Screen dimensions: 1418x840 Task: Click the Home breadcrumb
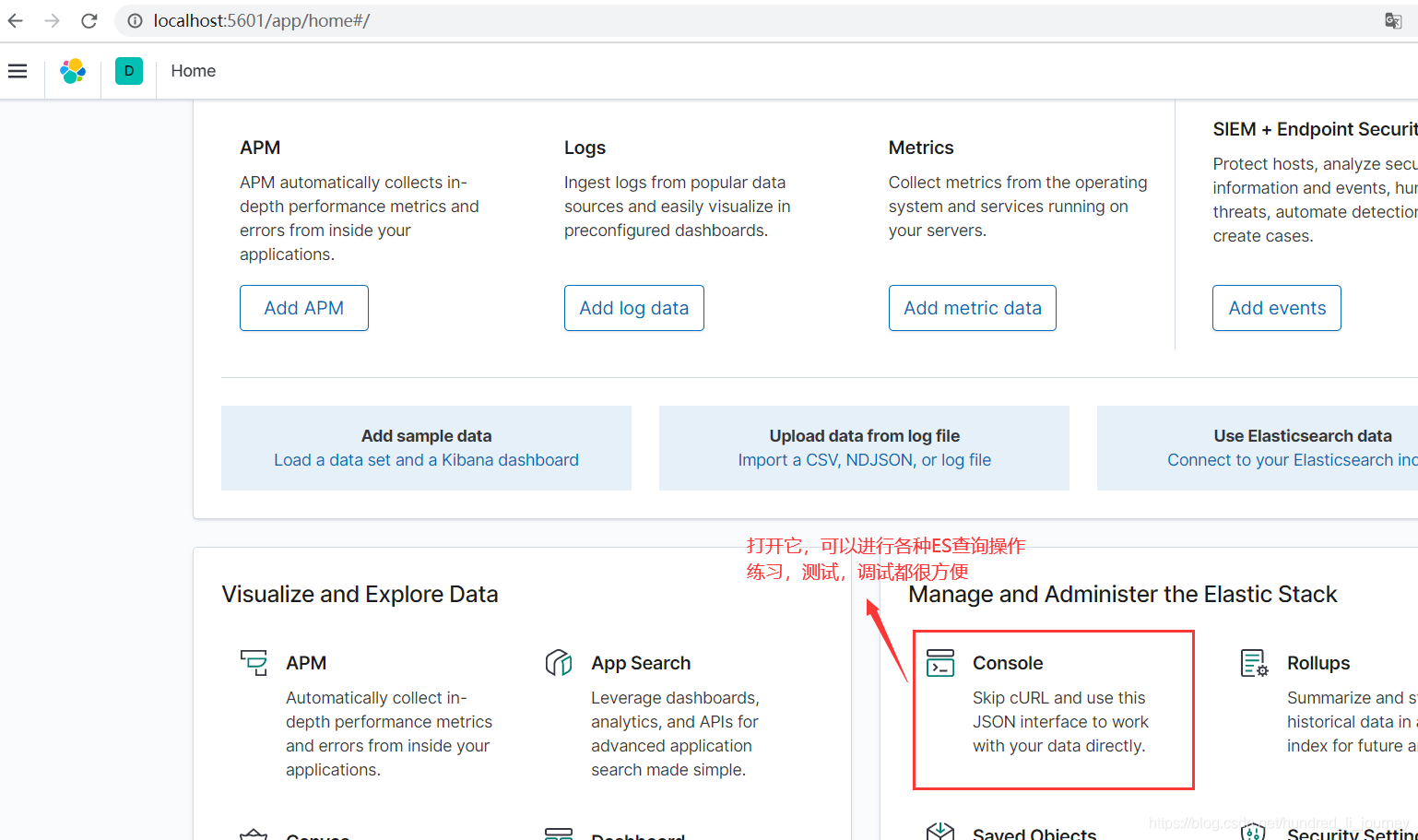(x=193, y=71)
